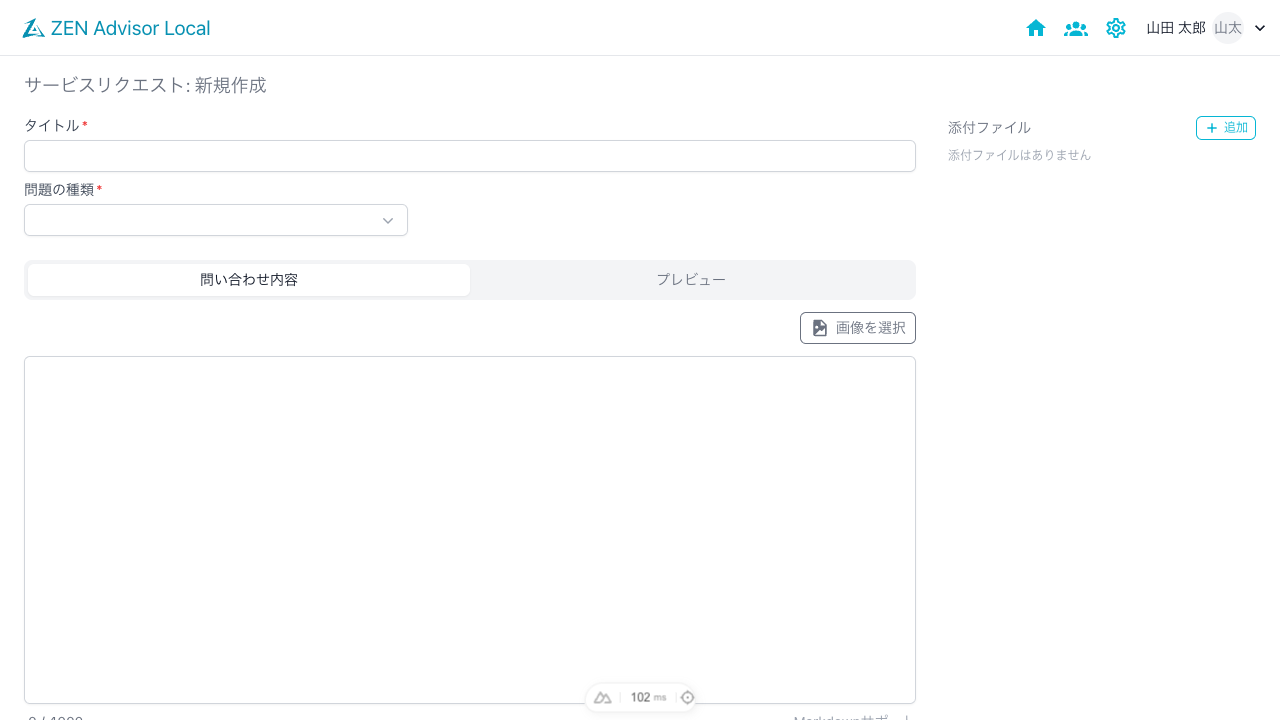This screenshot has width=1280, height=720.
Task: Select the 問い合わせ内容 tab
Action: tap(247, 280)
